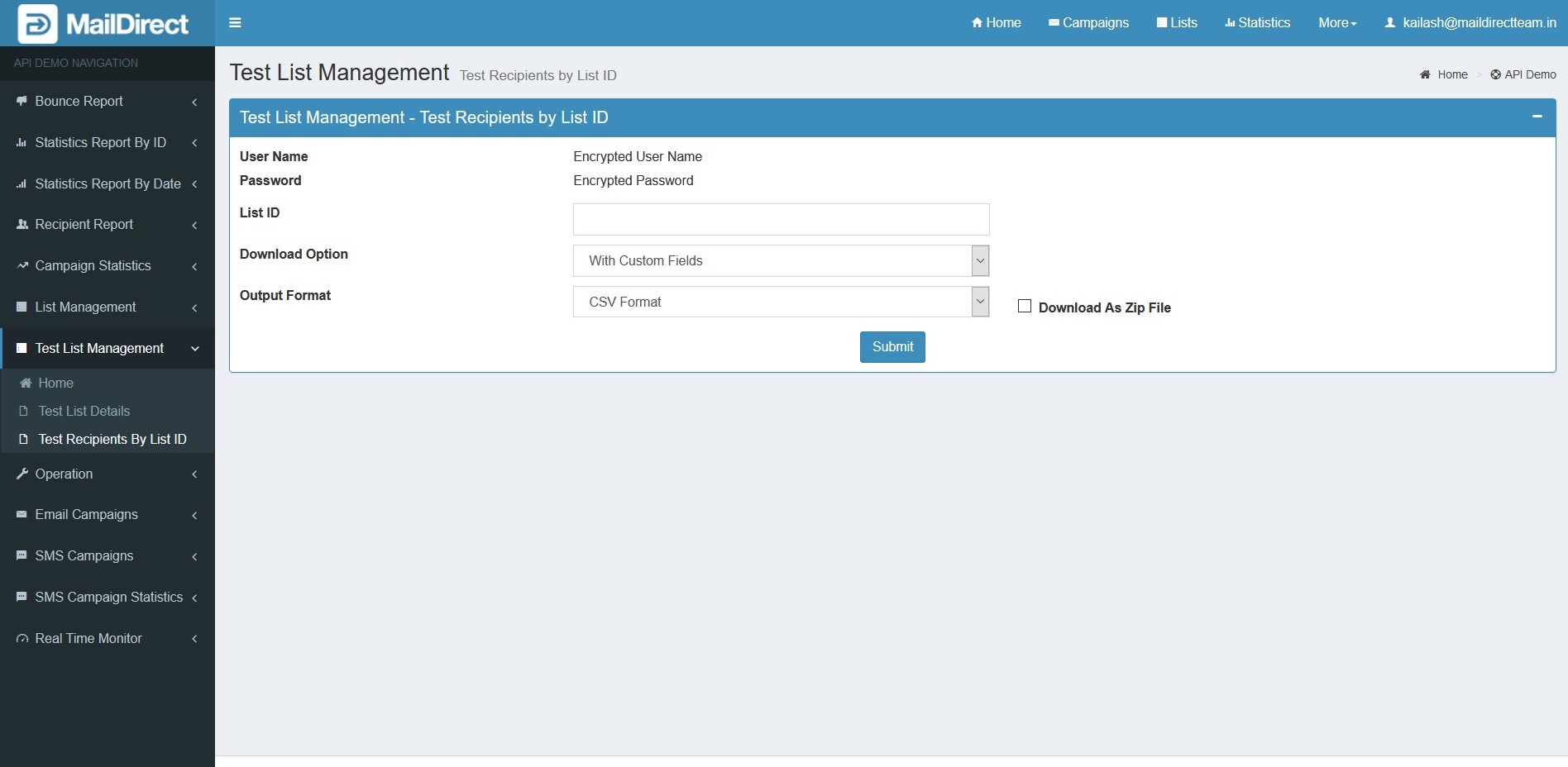The height and width of the screenshot is (767, 1568).
Task: Click the MailDirect logo icon
Action: 37,23
